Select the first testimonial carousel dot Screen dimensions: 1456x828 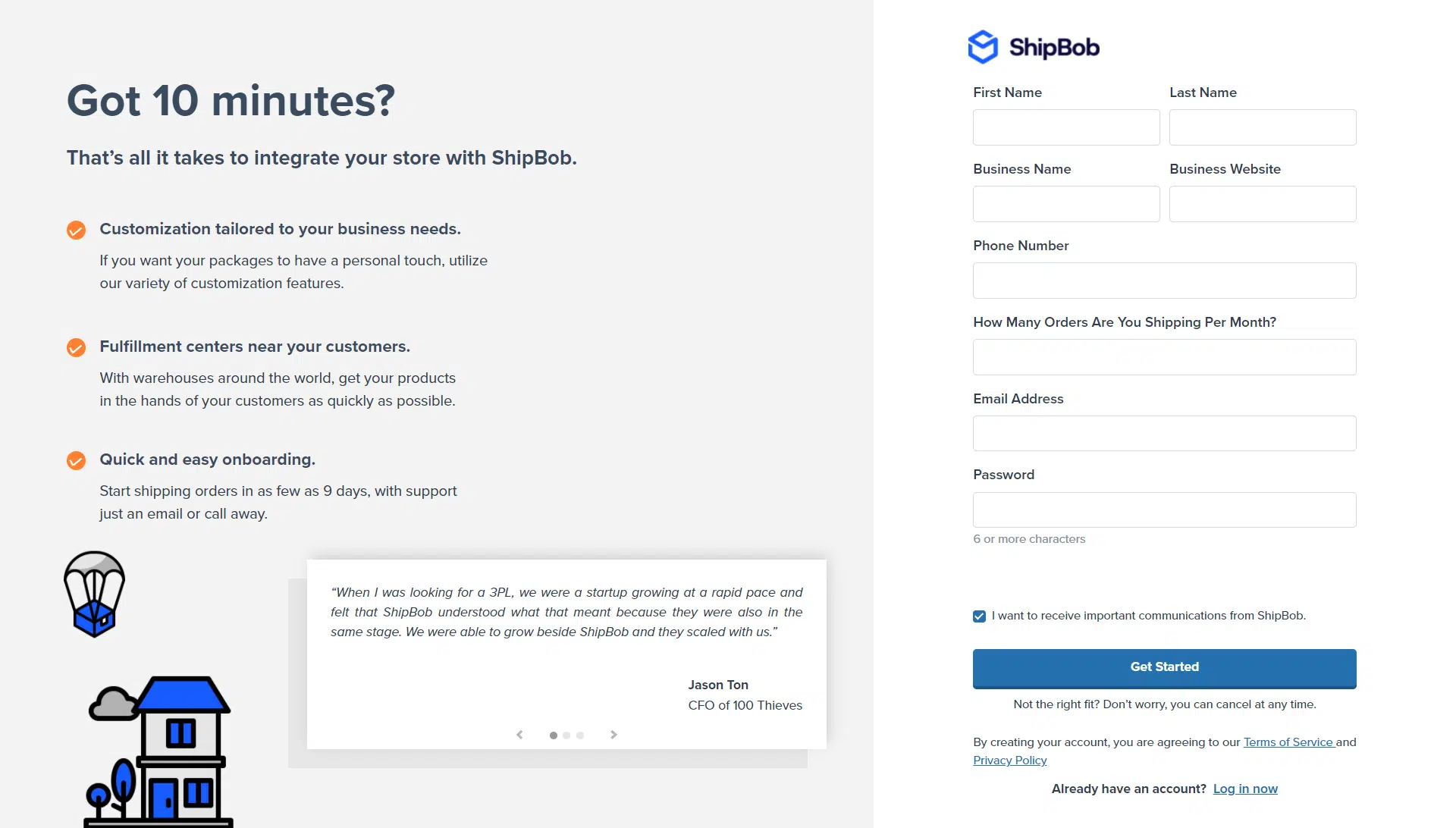(554, 735)
